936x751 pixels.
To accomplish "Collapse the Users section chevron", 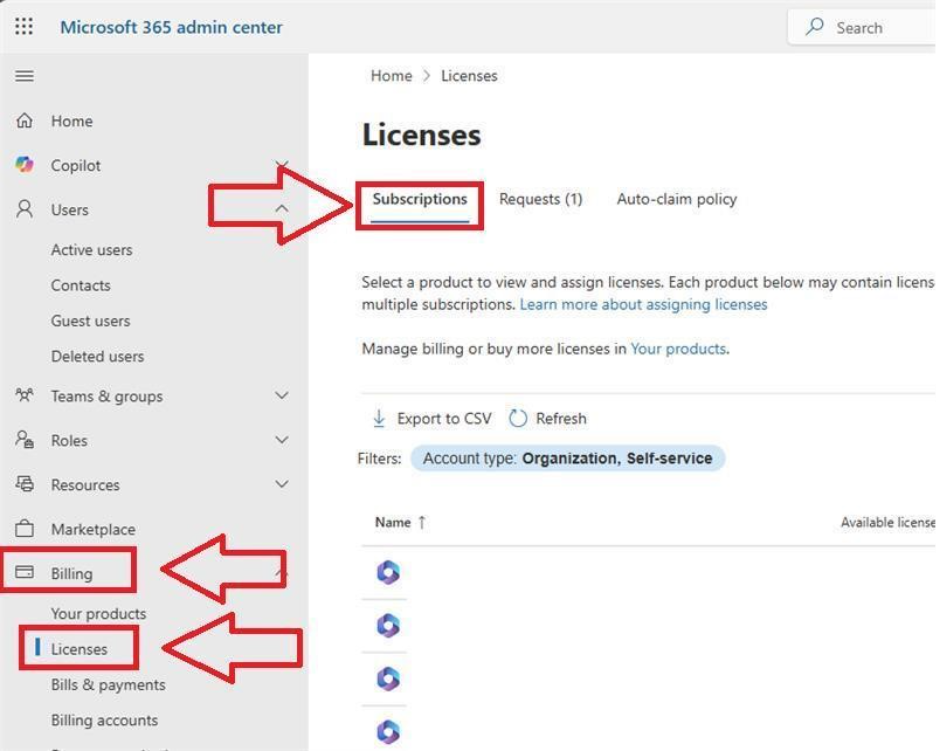I will [282, 209].
